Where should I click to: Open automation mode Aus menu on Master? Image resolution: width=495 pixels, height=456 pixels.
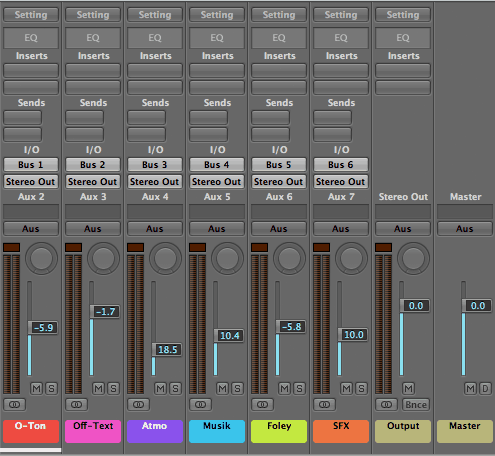click(465, 229)
